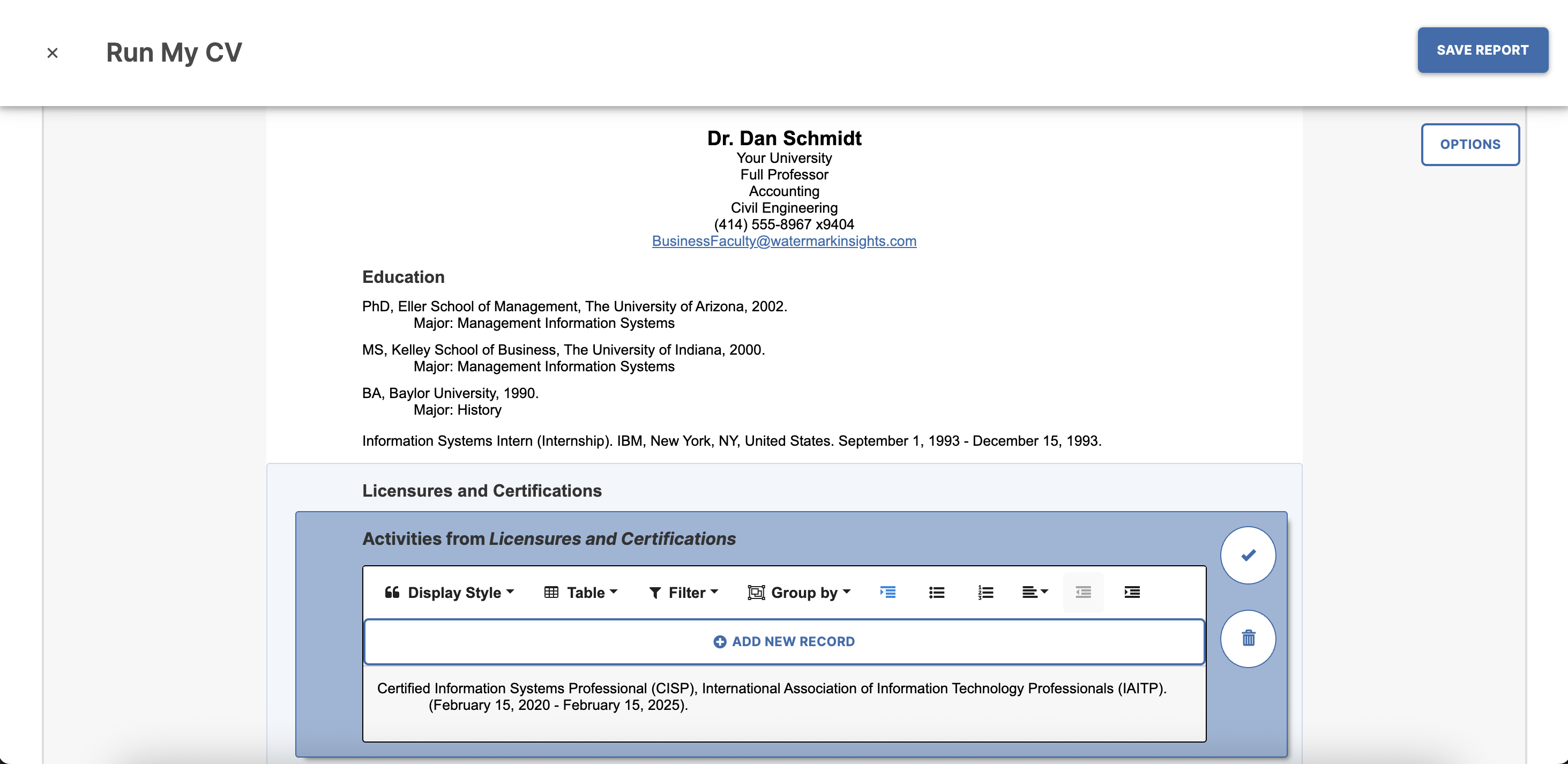
Task: Click the Education section heading
Action: pos(403,277)
